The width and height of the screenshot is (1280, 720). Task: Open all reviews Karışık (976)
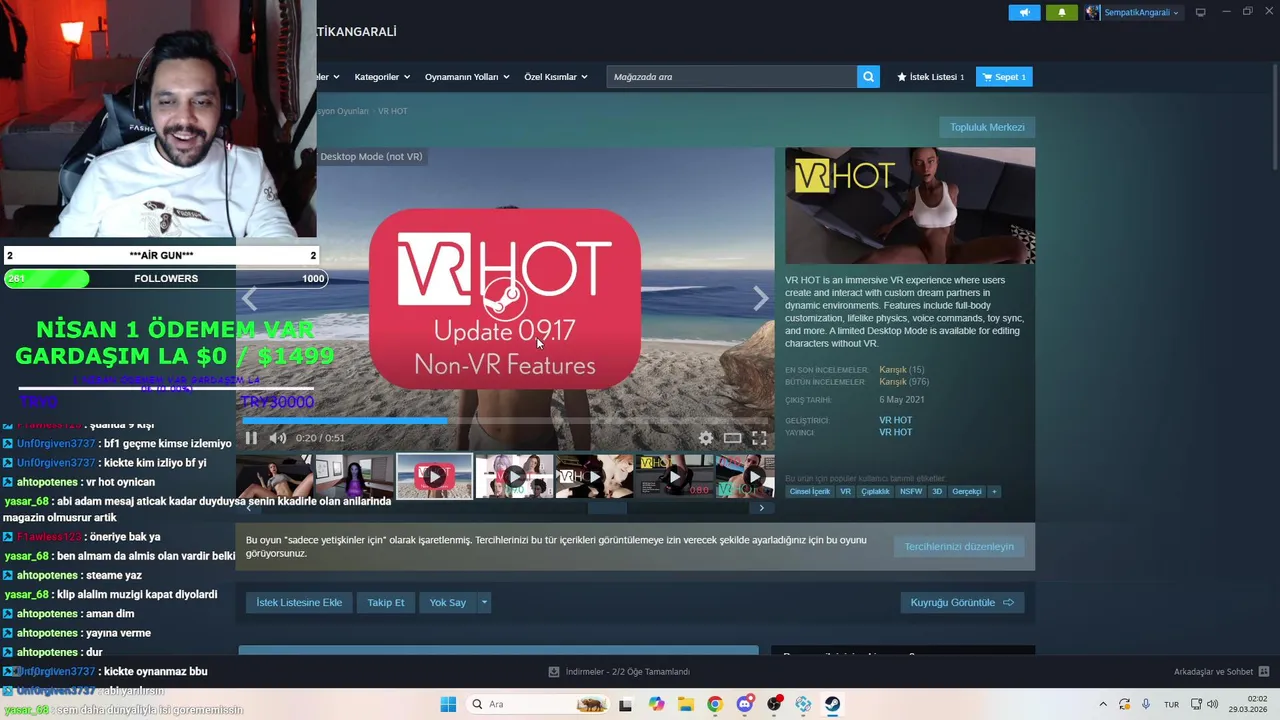click(904, 382)
